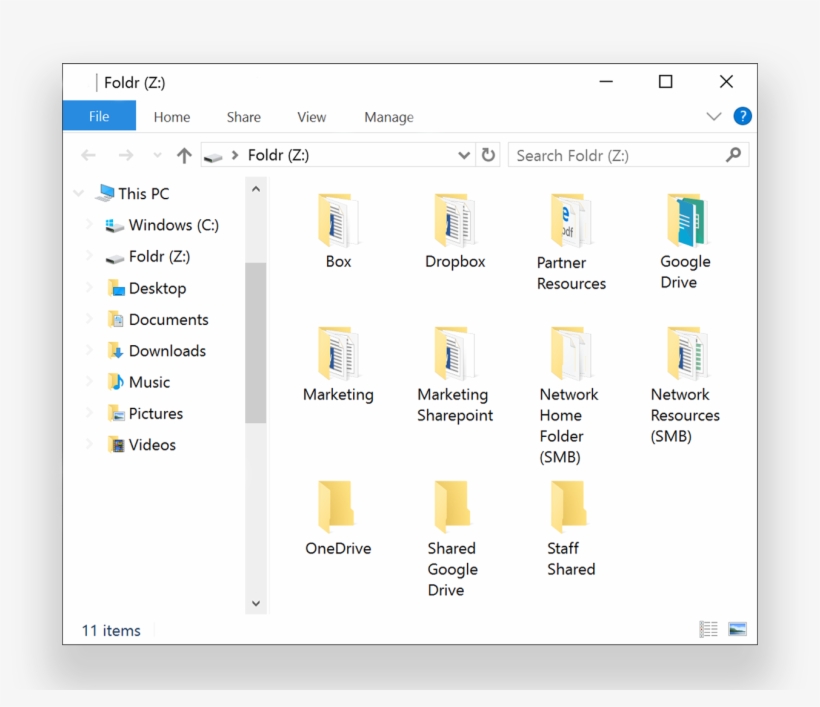Open the Shared Google Drive folder icon
Screen dimensions: 820x707
[x=453, y=506]
